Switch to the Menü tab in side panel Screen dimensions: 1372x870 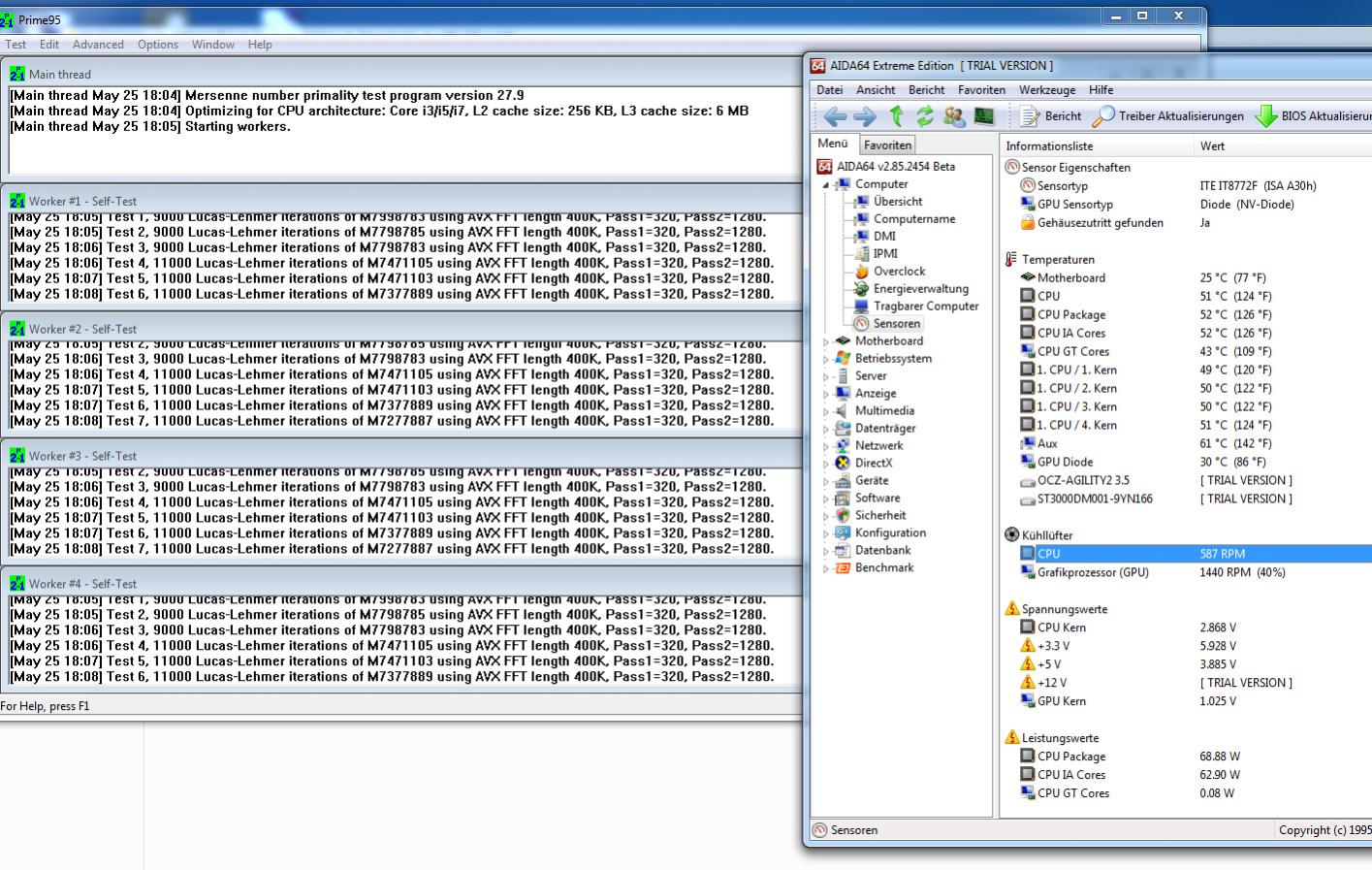point(833,144)
